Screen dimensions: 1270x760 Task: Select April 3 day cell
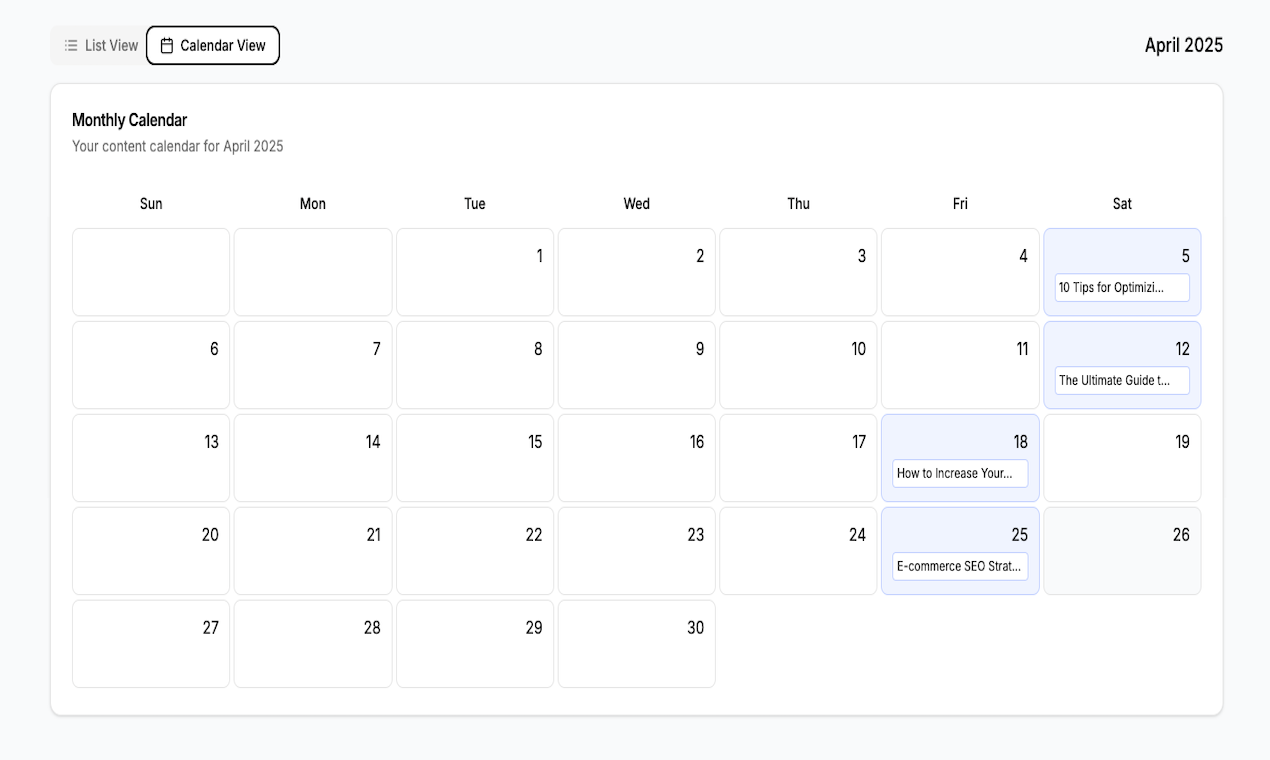click(798, 272)
